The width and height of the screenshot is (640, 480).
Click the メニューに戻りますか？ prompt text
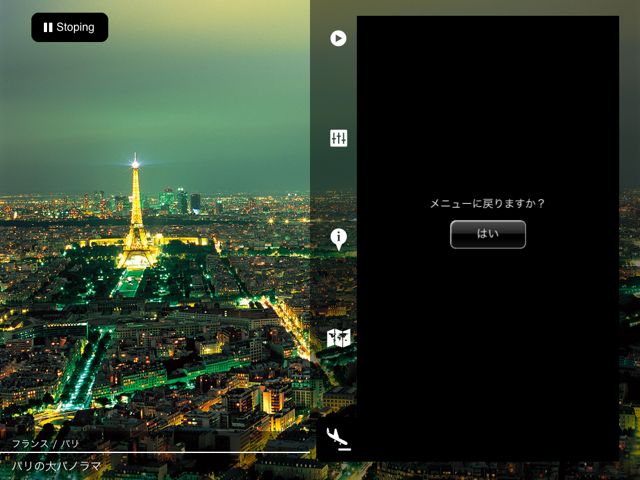487,203
